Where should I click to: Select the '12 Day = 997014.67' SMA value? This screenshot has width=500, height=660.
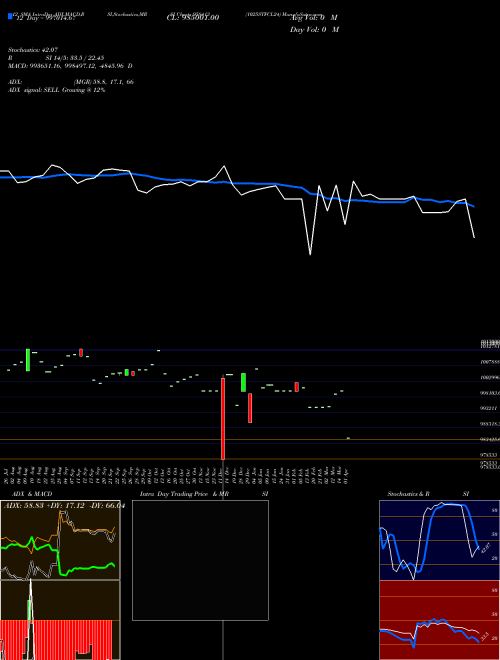point(45,19)
